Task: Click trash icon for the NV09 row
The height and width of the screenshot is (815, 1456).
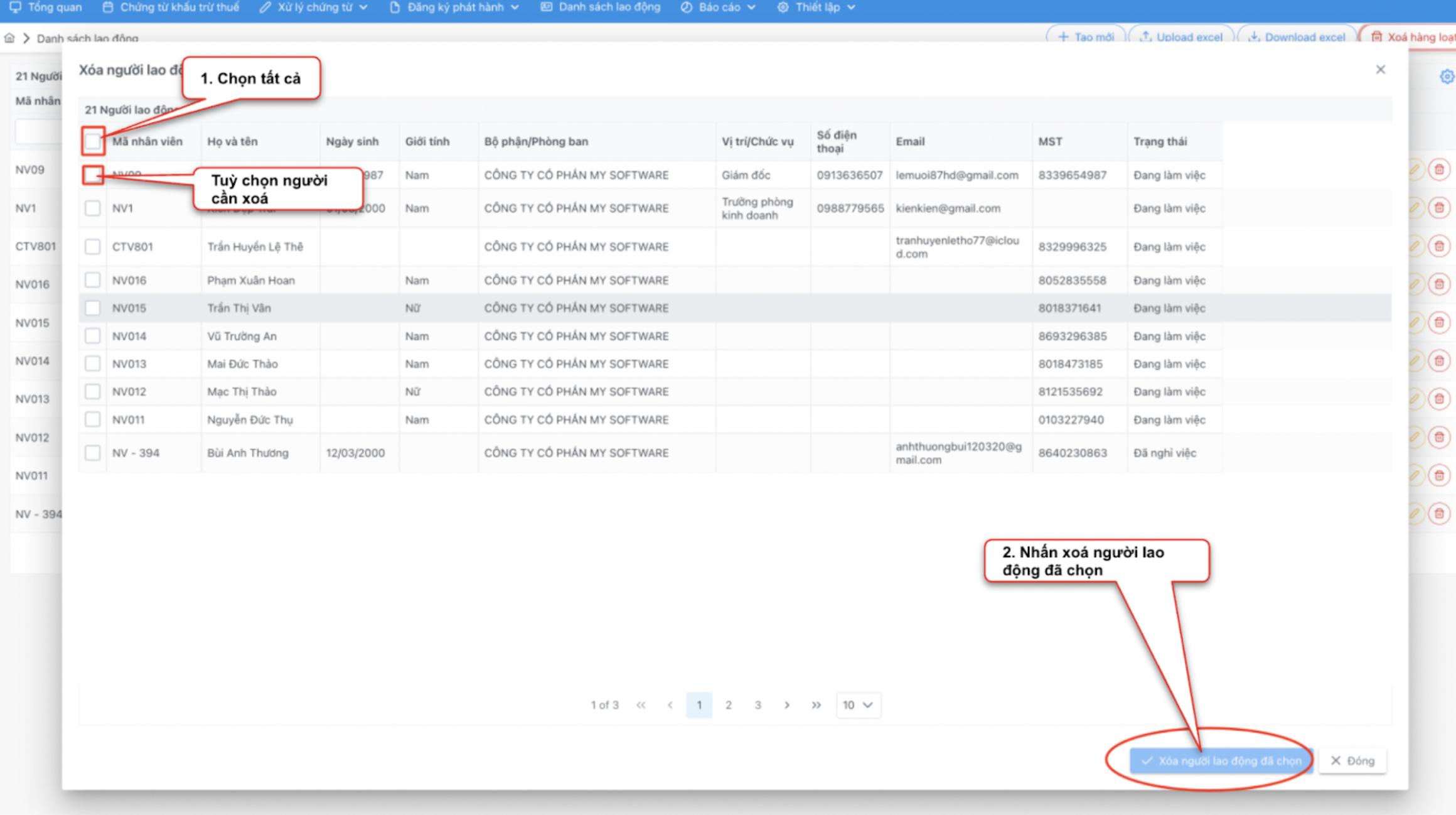Action: [1439, 170]
